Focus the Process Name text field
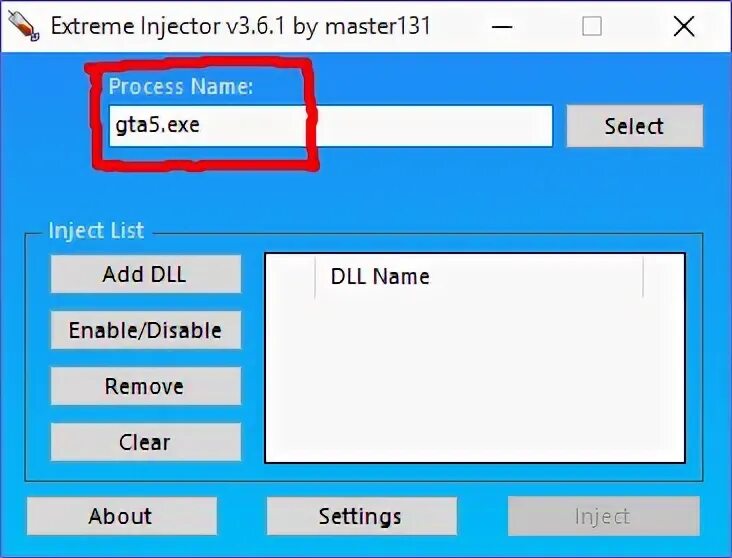732x558 pixels. click(x=331, y=126)
